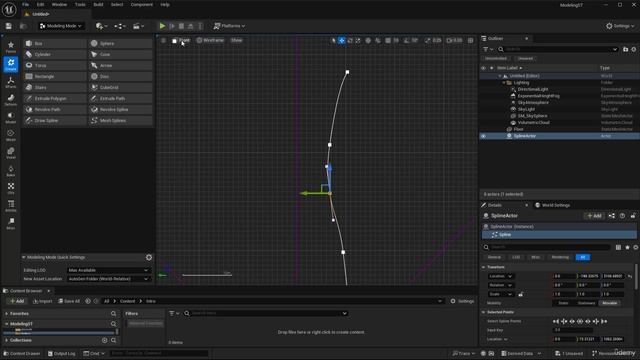Click the lock scale ratio icon
Viewport: 640px width, 360px height.
pos(520,294)
